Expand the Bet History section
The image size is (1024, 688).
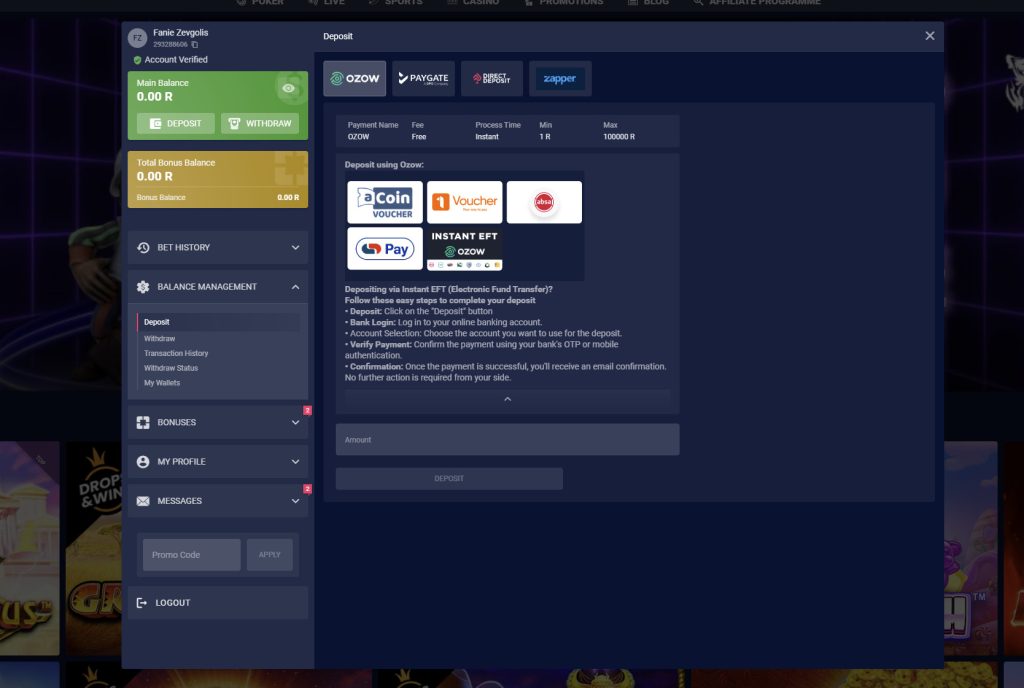coord(217,247)
